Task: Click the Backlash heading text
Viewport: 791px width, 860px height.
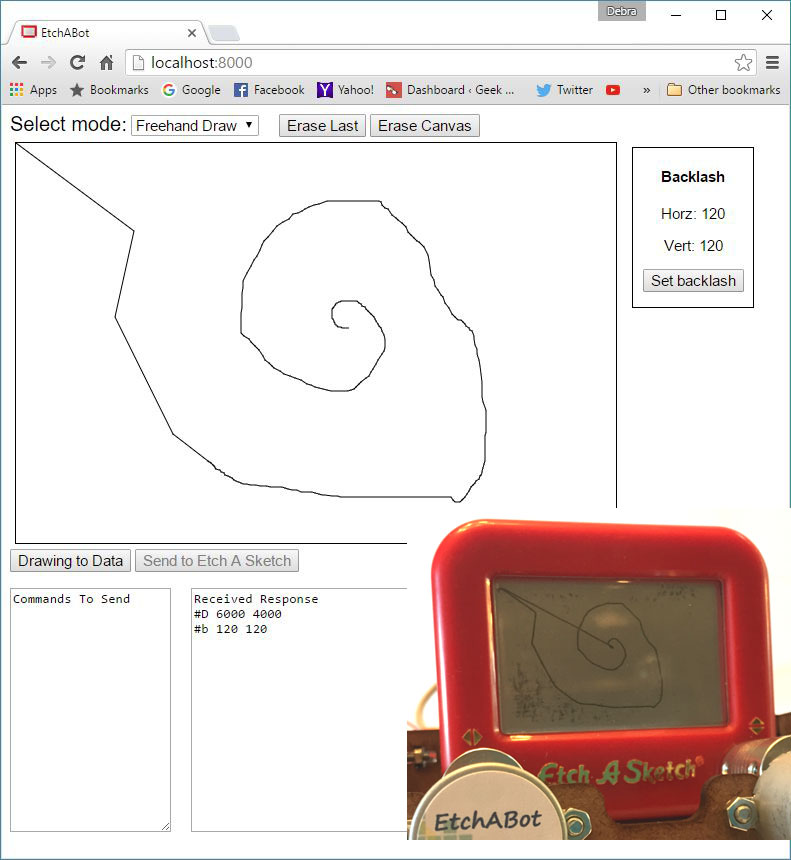Action: click(x=693, y=177)
